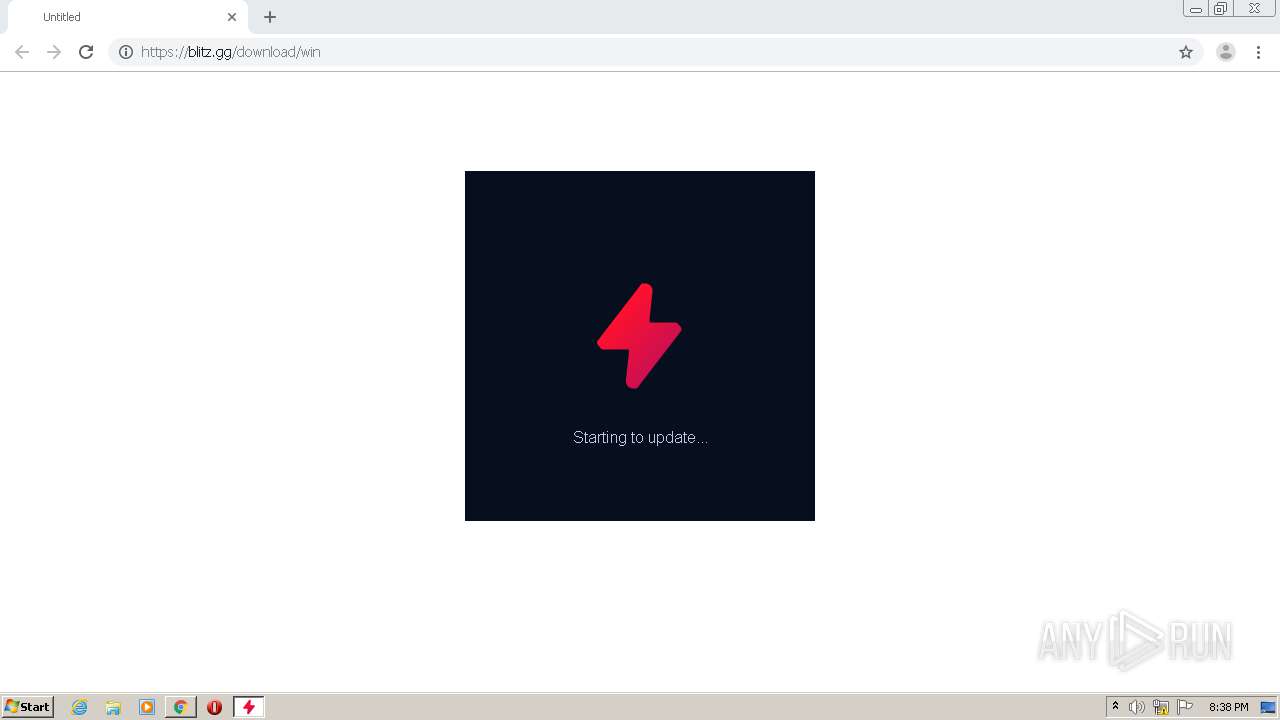Viewport: 1280px width, 720px height.
Task: Launch Internet Explorer from taskbar
Action: (x=80, y=707)
